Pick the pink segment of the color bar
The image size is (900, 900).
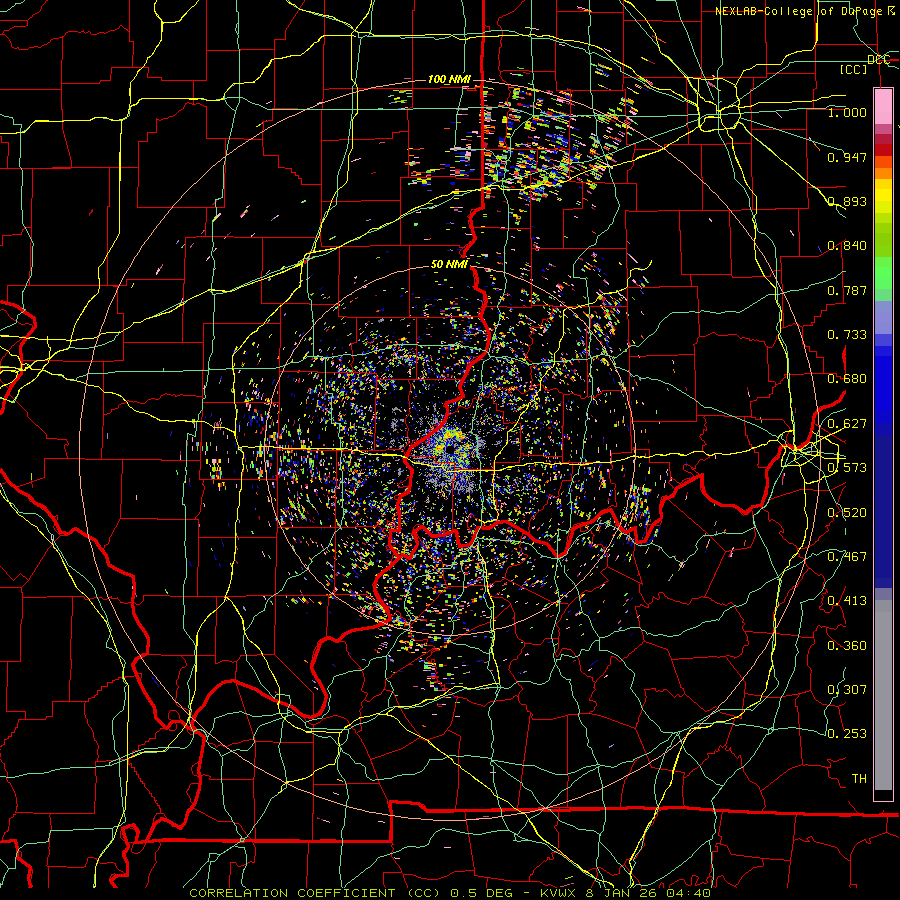click(x=883, y=107)
